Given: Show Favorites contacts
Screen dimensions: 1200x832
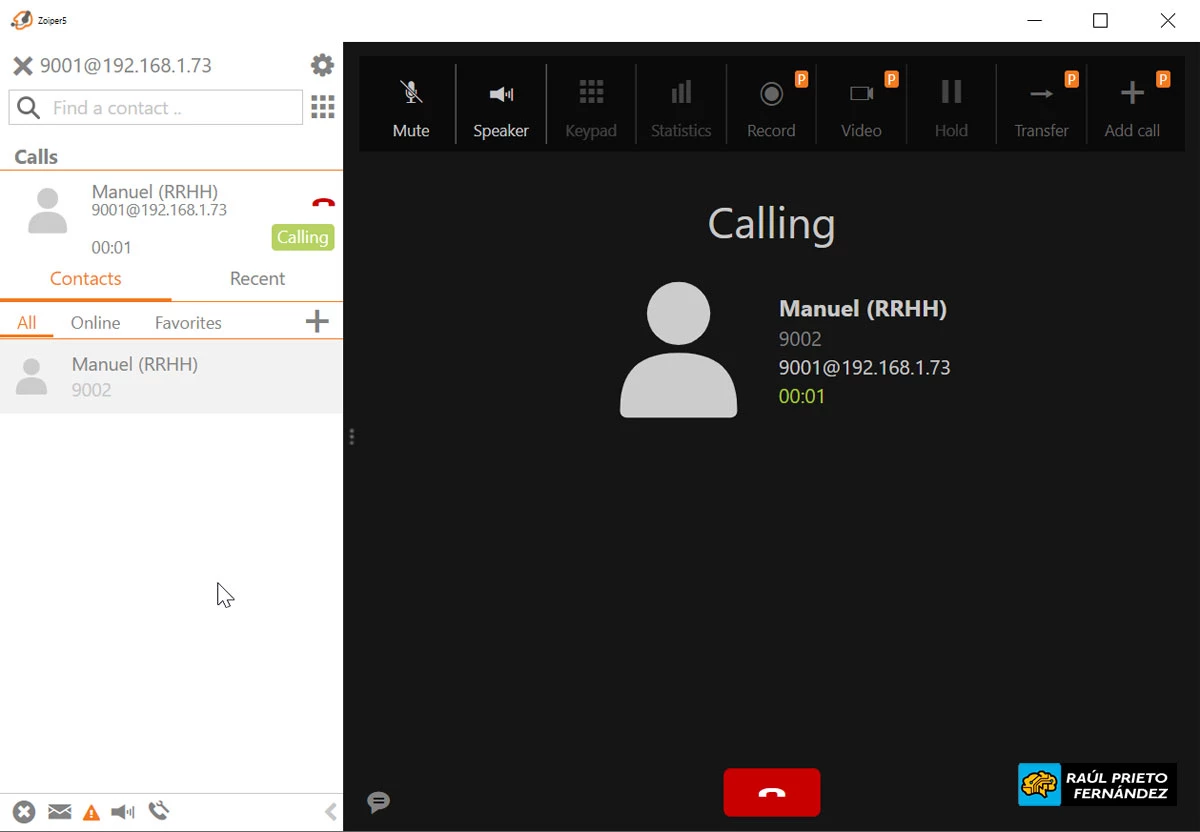Looking at the screenshot, I should [188, 323].
